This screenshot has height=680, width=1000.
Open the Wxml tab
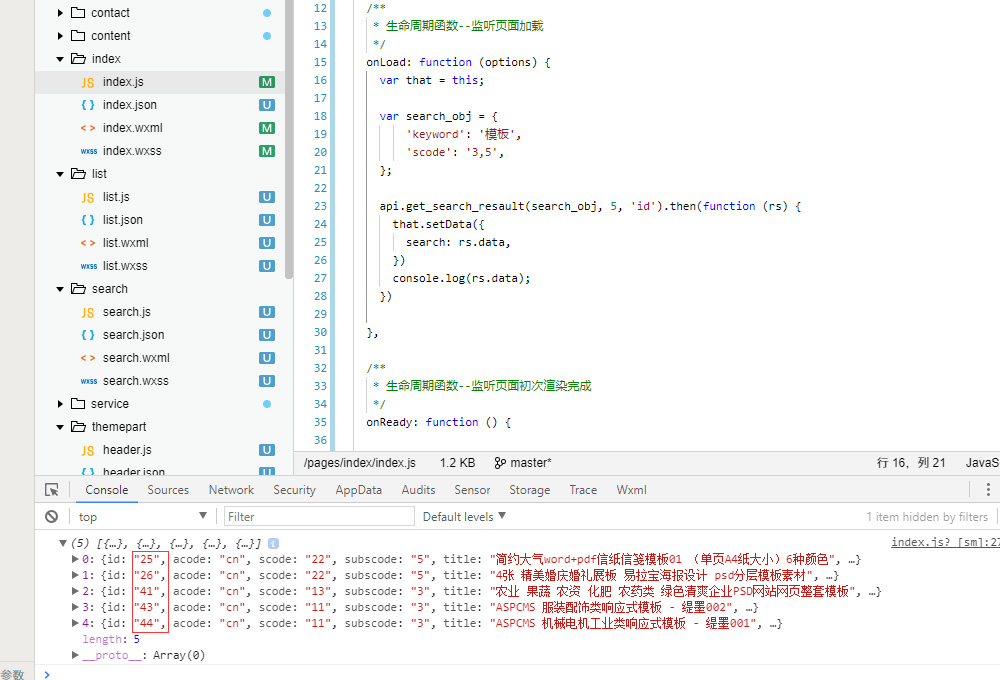tap(631, 490)
